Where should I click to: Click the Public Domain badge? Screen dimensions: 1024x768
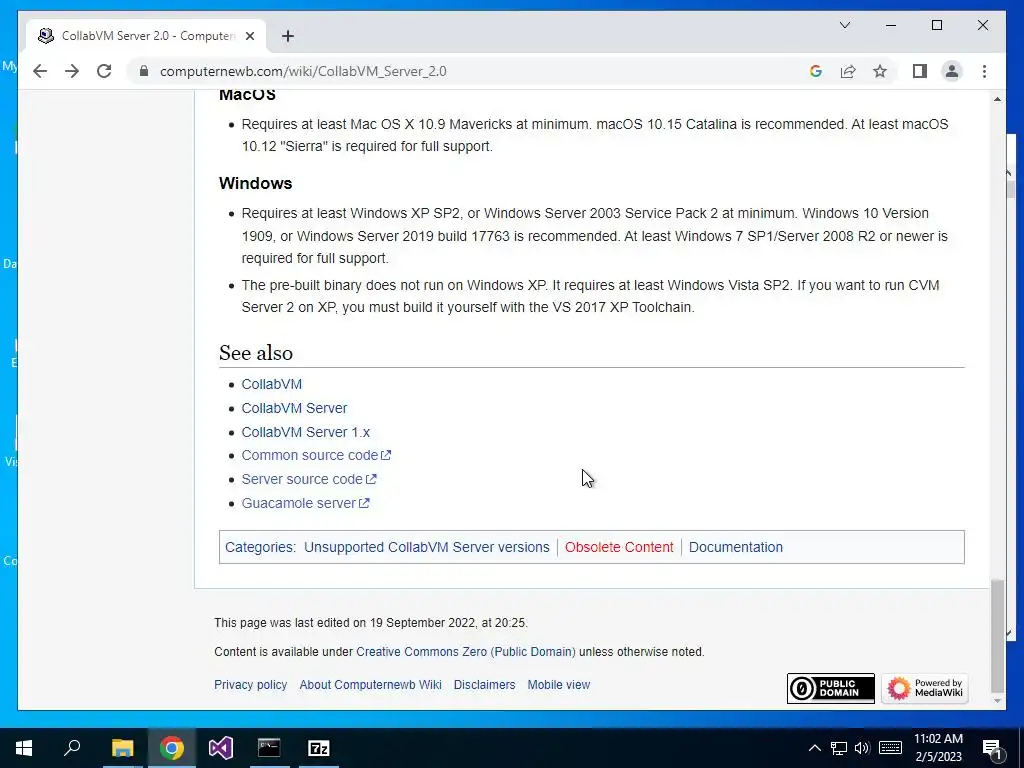(x=831, y=688)
